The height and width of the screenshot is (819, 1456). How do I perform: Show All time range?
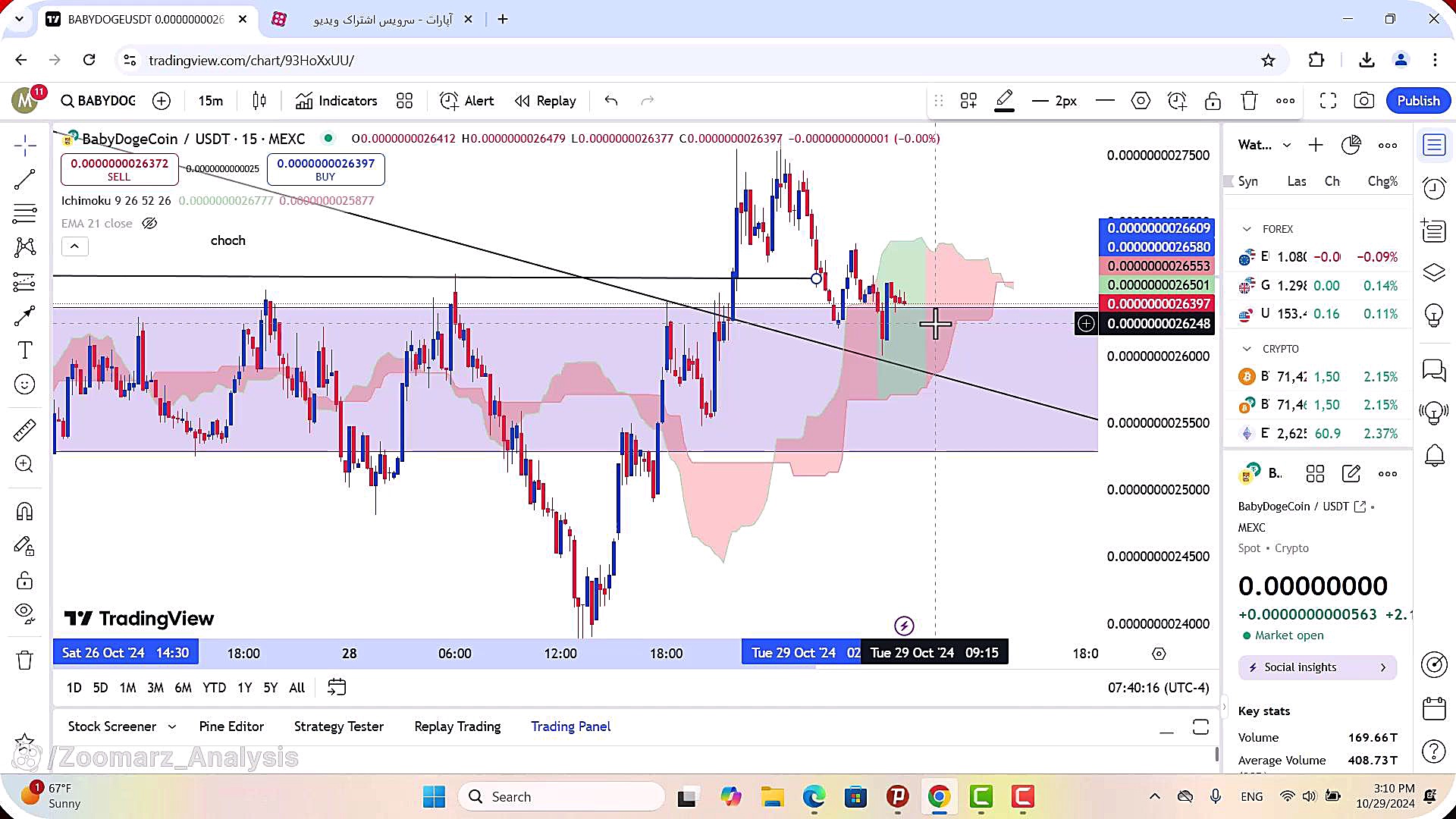pos(297,688)
